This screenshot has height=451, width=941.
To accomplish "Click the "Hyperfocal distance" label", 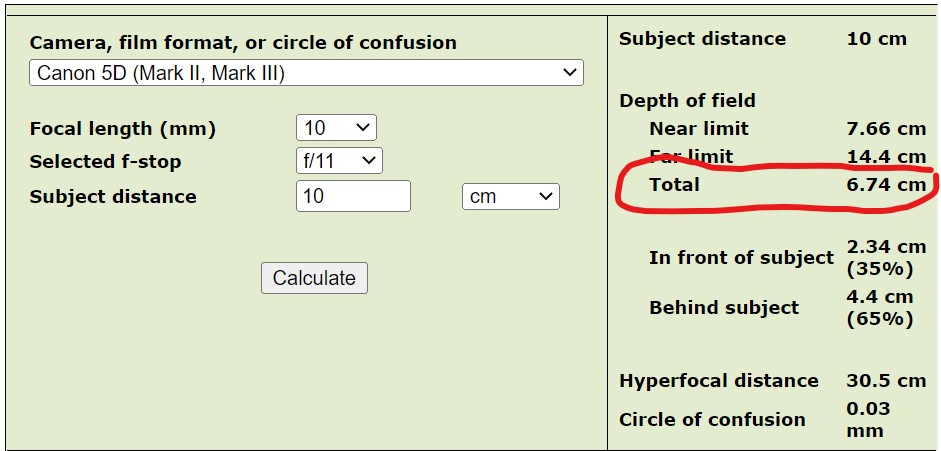I will 718,381.
